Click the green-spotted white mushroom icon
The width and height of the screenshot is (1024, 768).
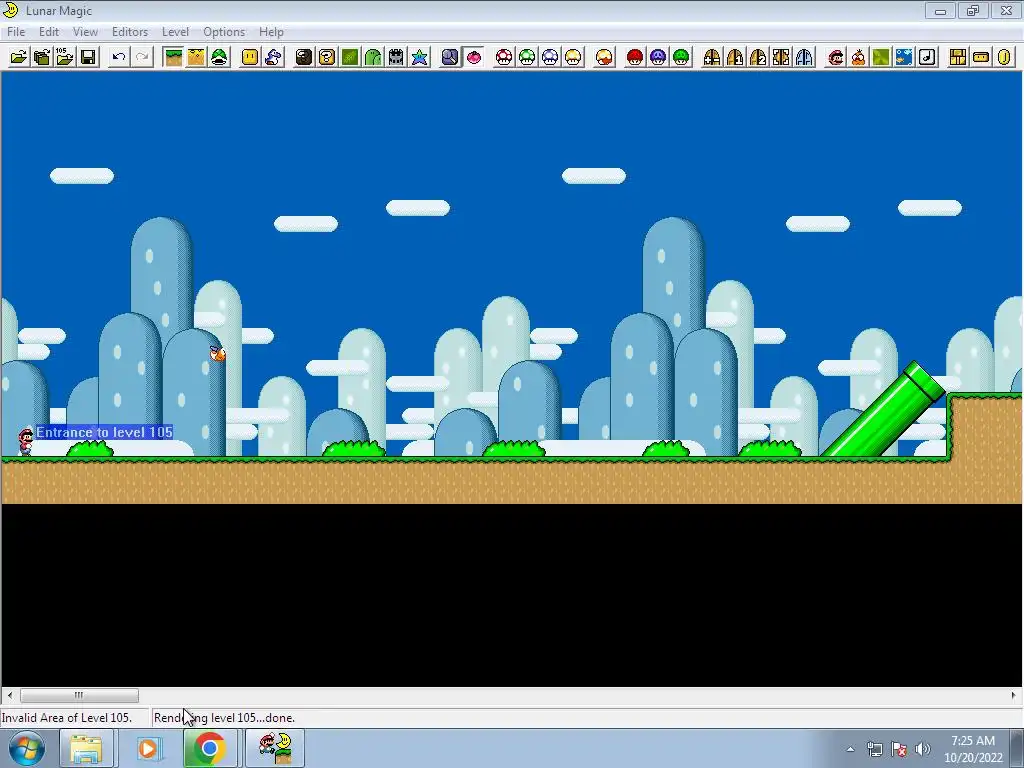click(527, 57)
